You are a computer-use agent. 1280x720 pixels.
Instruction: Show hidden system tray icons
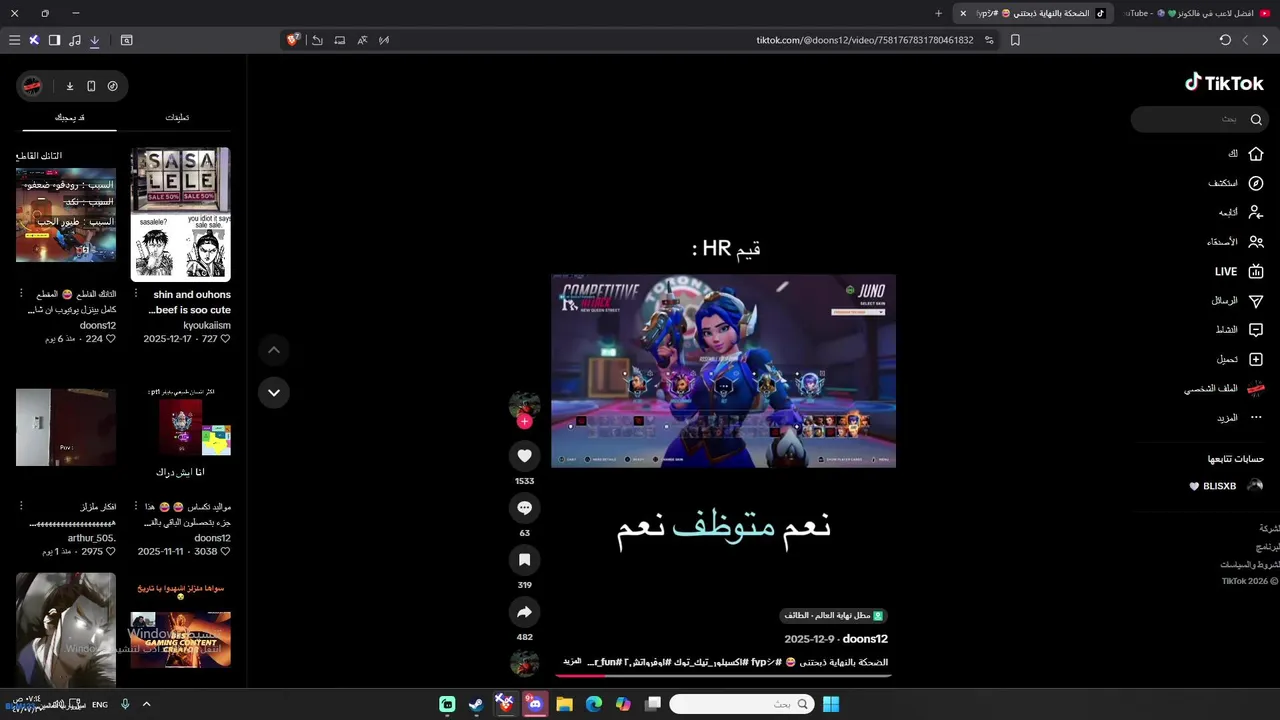coord(146,704)
